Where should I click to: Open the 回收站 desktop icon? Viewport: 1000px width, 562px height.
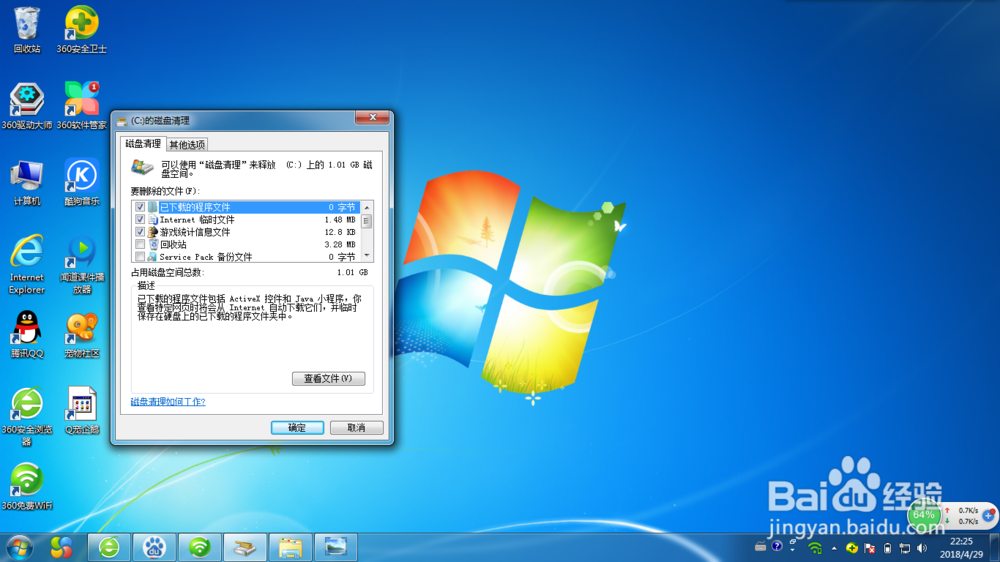pos(27,30)
